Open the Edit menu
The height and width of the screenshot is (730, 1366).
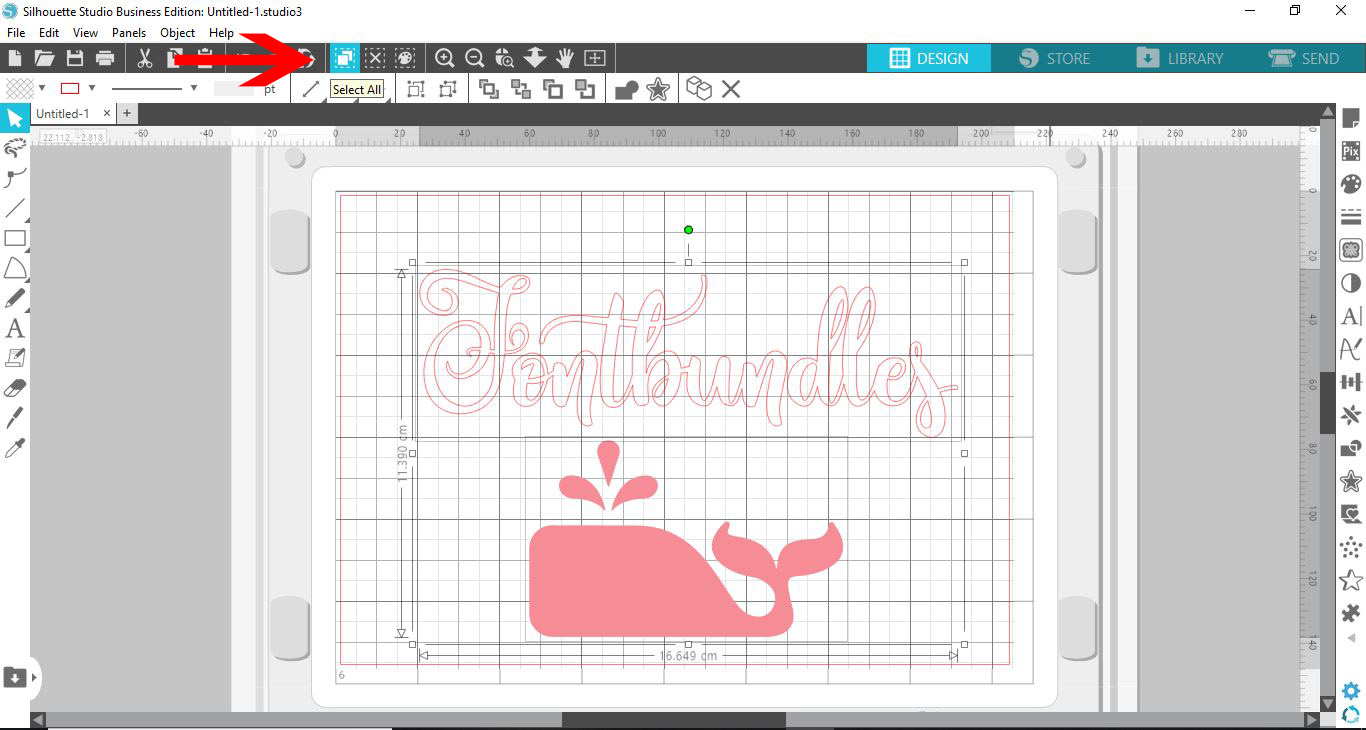(49, 33)
